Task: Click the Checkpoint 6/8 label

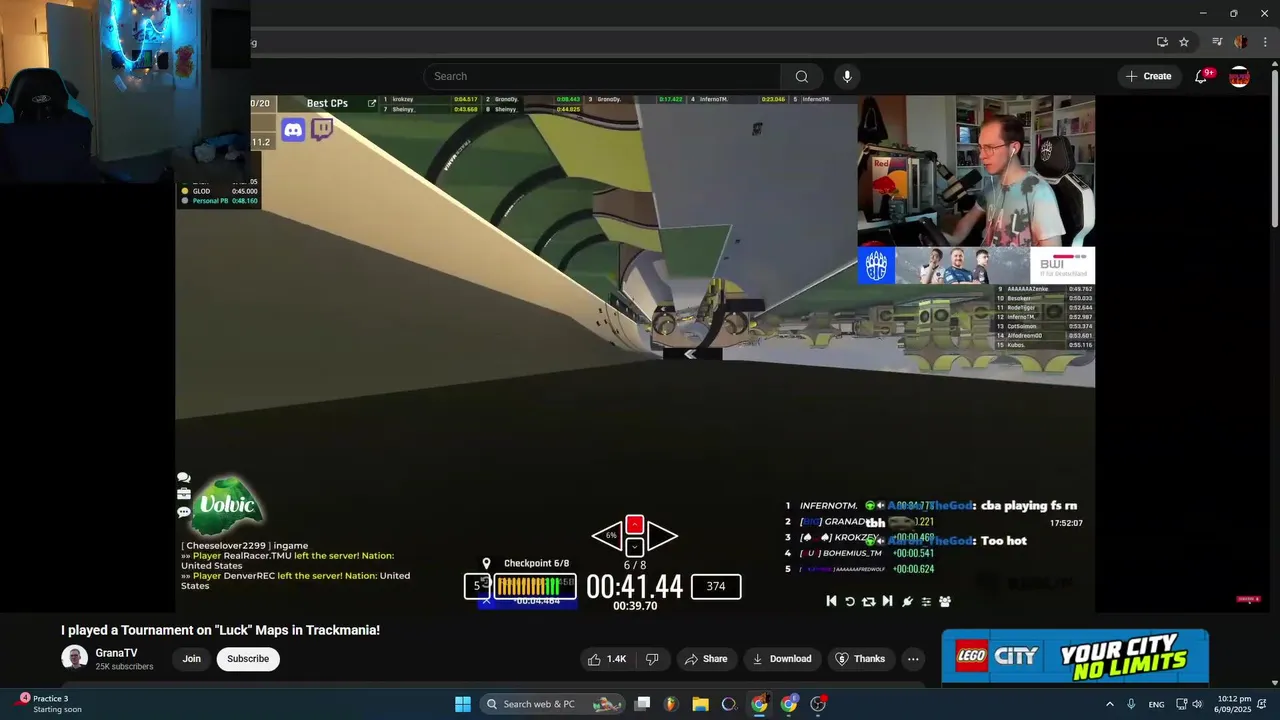Action: pyautogui.click(x=536, y=563)
